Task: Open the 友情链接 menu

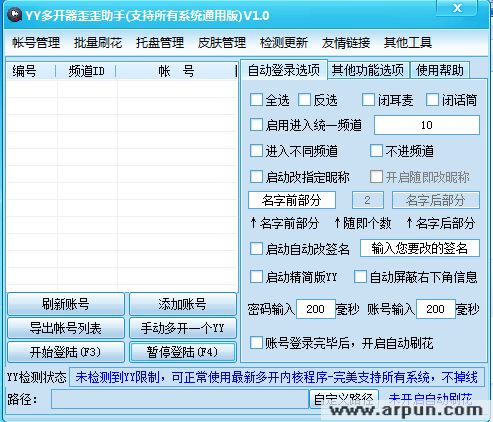Action: [x=346, y=43]
